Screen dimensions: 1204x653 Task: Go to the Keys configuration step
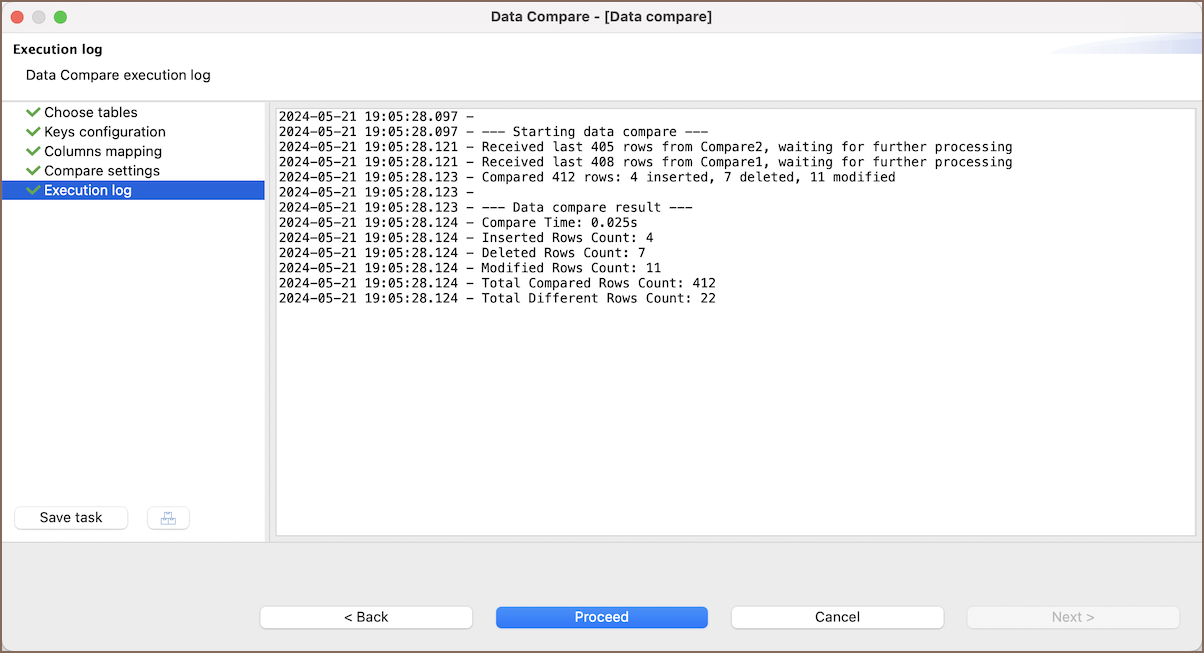pos(105,132)
